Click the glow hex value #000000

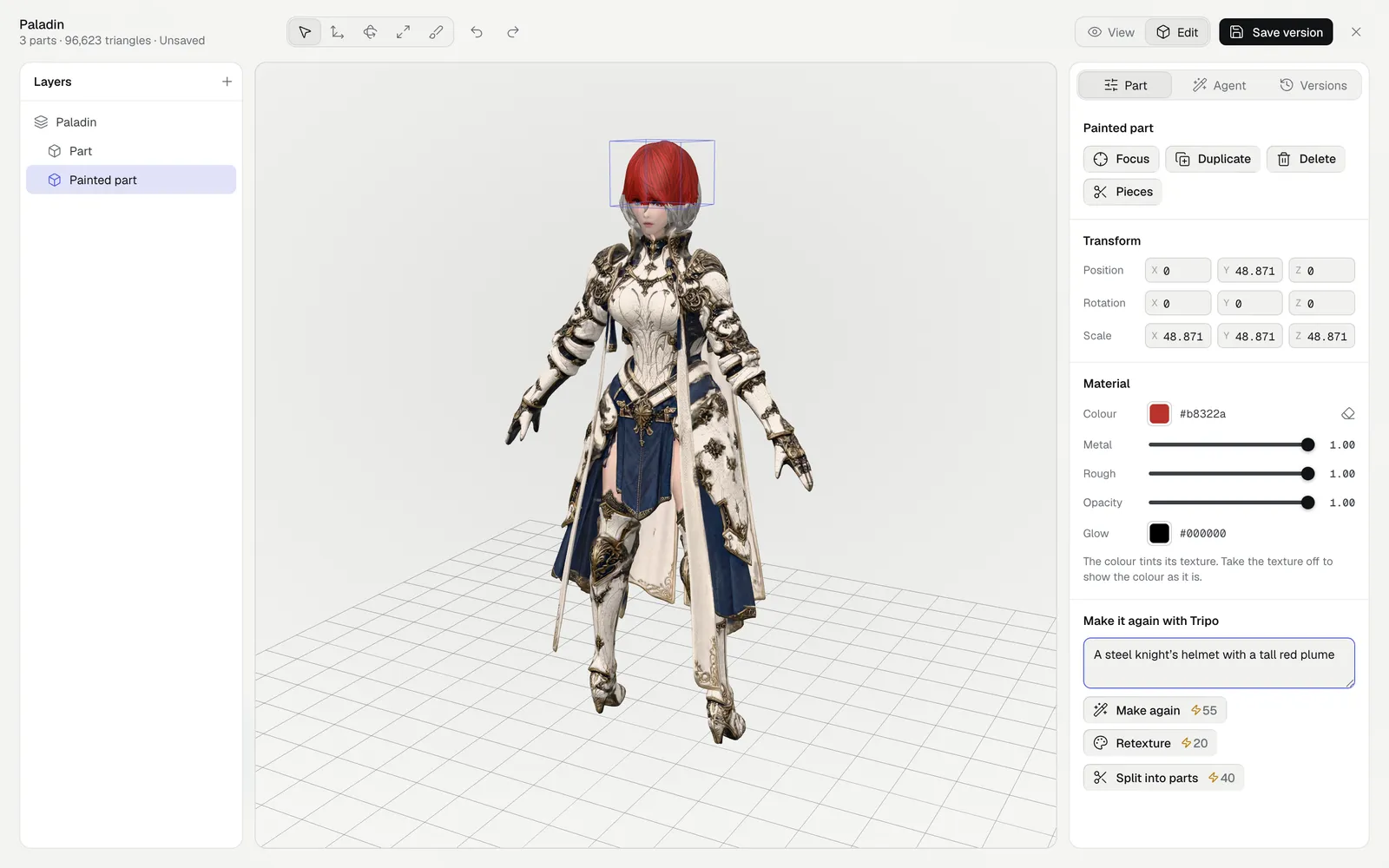[x=1202, y=533]
